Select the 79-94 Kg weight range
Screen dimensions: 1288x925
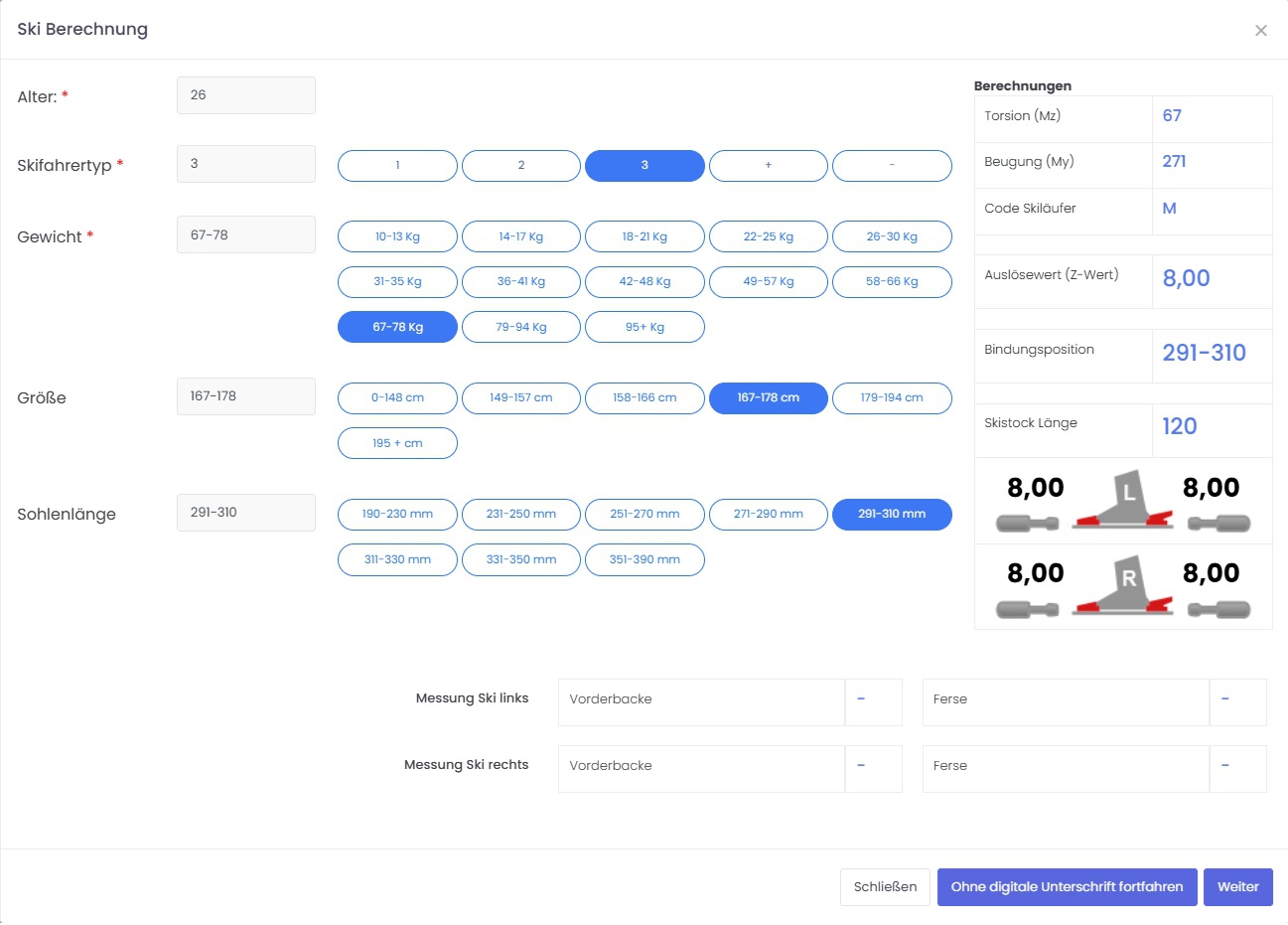(x=520, y=327)
